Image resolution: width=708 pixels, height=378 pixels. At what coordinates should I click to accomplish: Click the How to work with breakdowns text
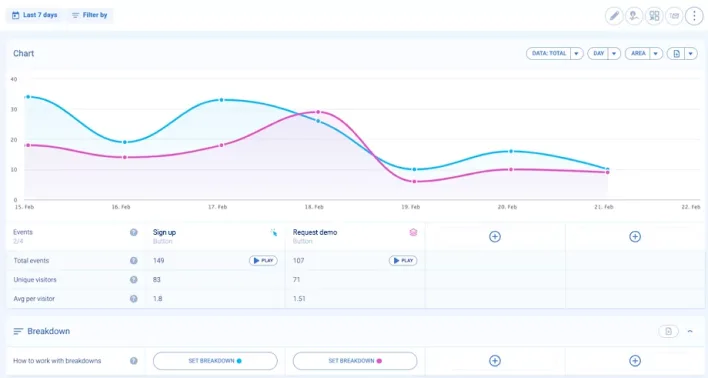click(57, 361)
